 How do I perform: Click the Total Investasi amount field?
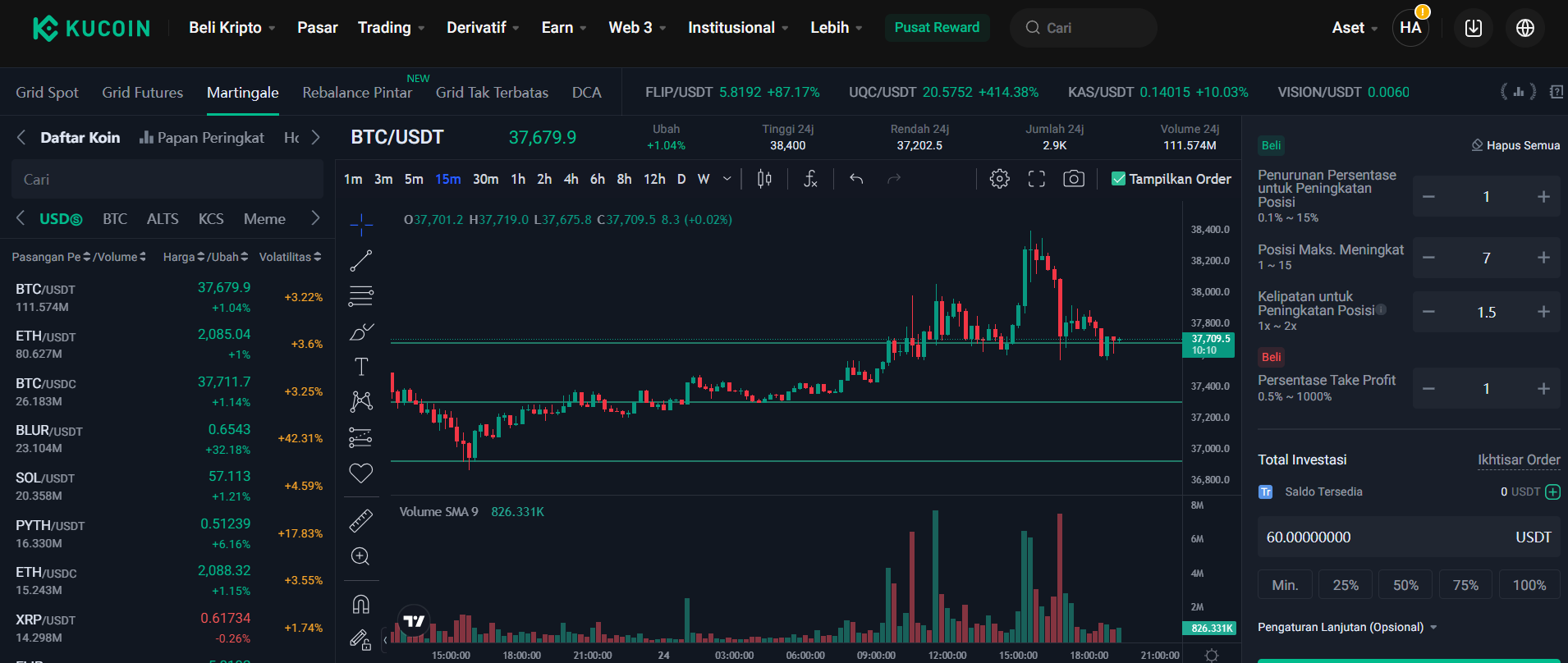click(1409, 537)
